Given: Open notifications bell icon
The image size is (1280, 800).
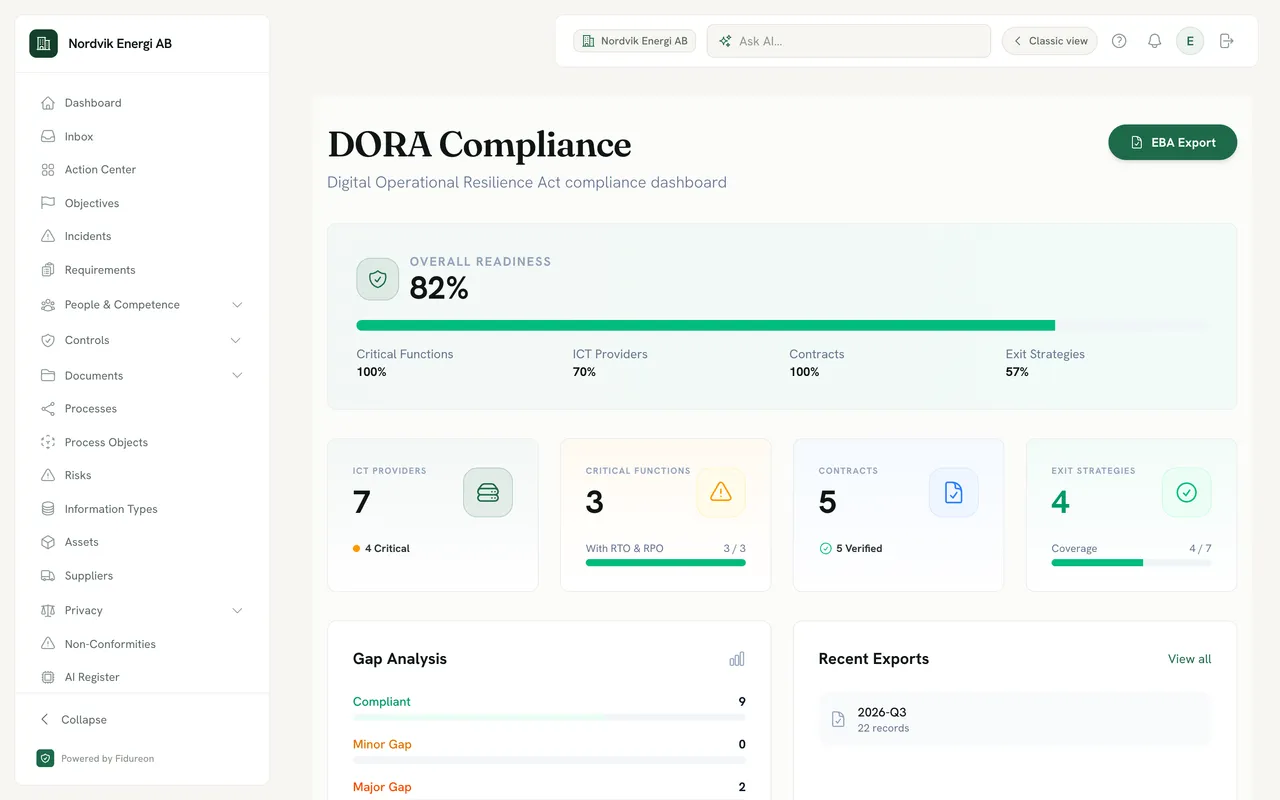Looking at the screenshot, I should point(1154,41).
